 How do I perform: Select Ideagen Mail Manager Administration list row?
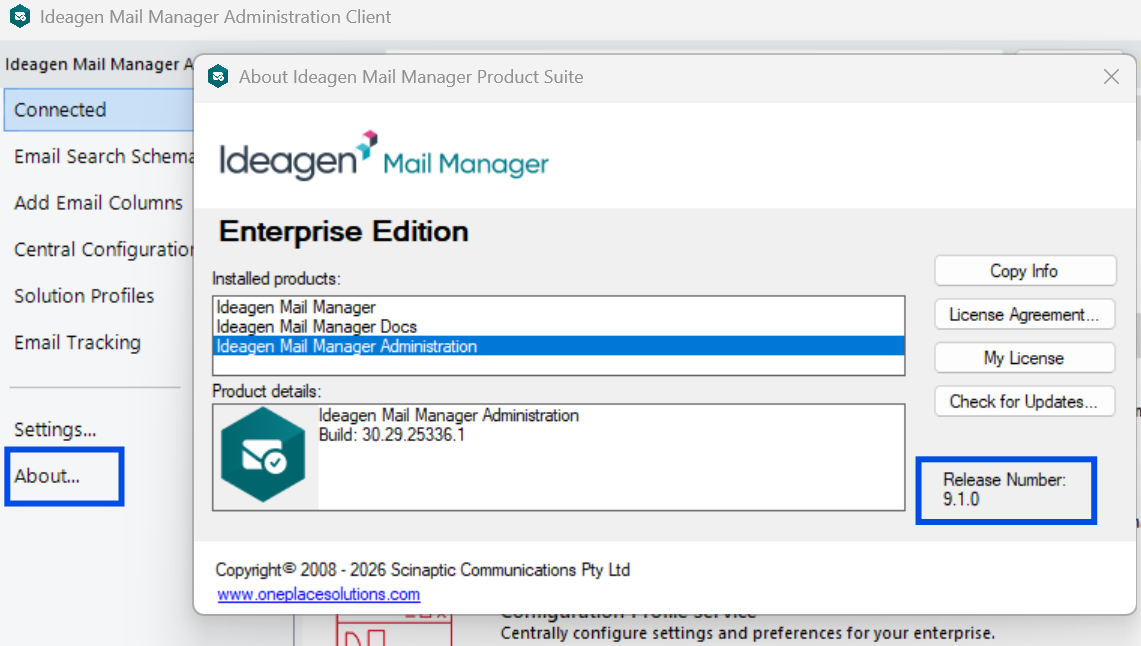558,346
